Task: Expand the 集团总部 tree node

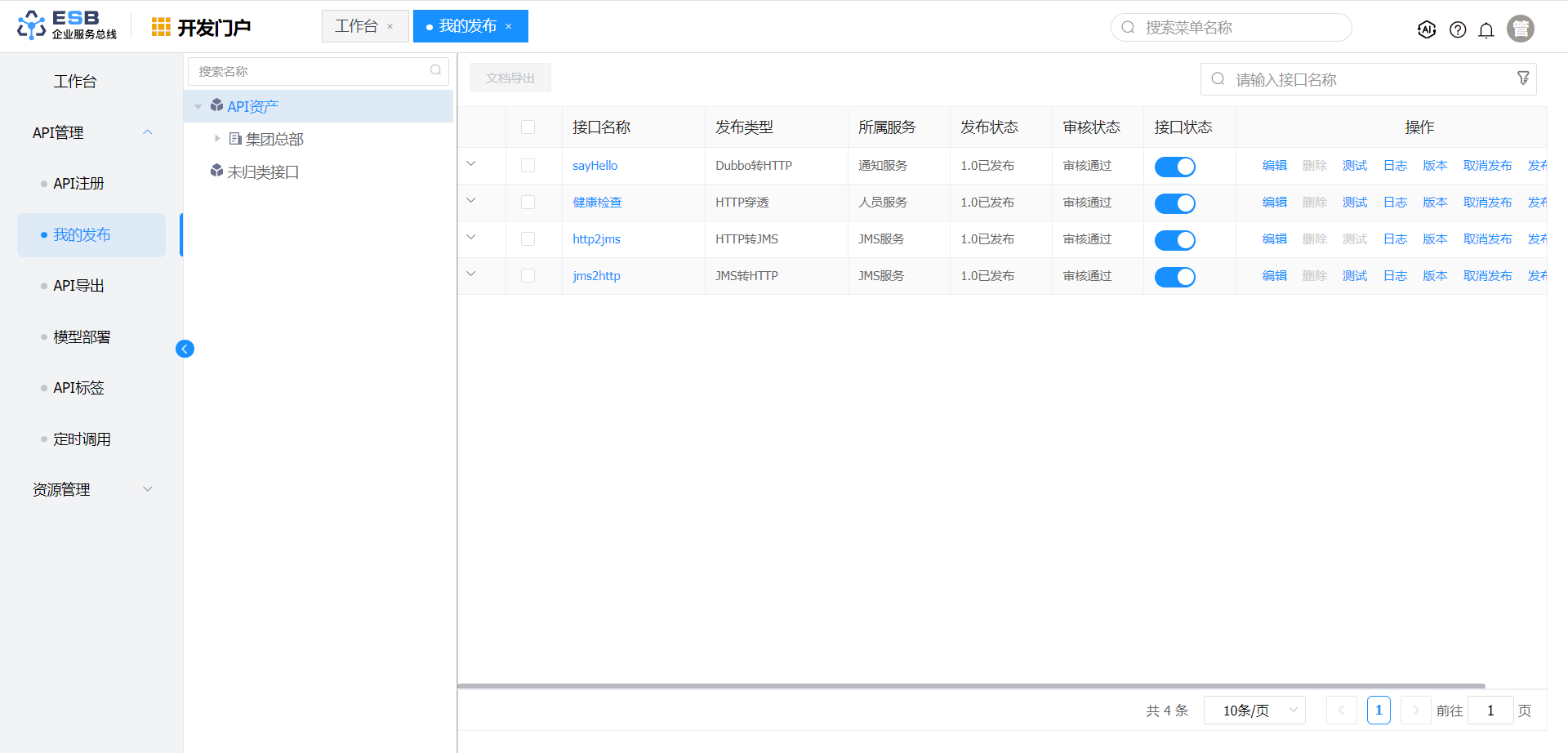Action: 217,139
